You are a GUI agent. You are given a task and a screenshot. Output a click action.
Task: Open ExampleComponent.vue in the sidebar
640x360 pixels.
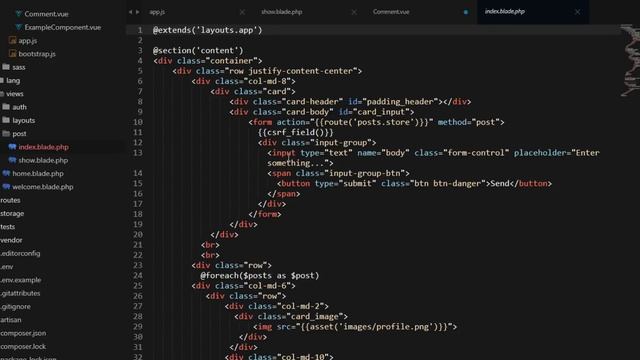[62, 27]
